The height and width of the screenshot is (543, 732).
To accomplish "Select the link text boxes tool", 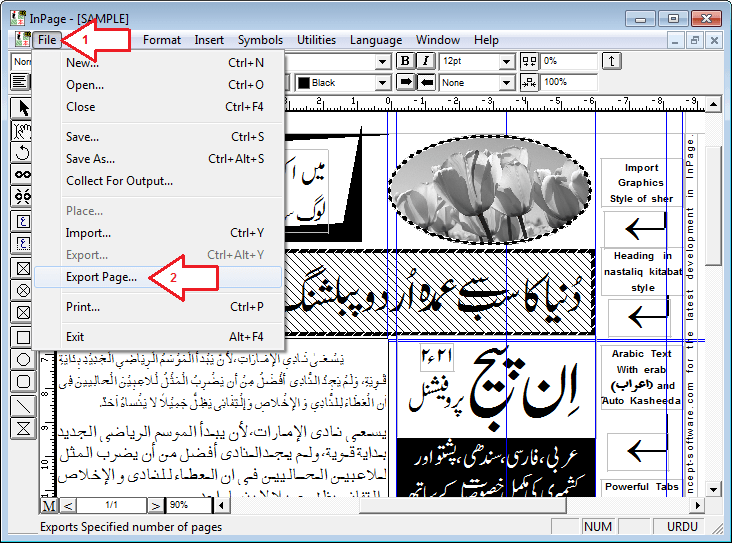I will coord(22,175).
